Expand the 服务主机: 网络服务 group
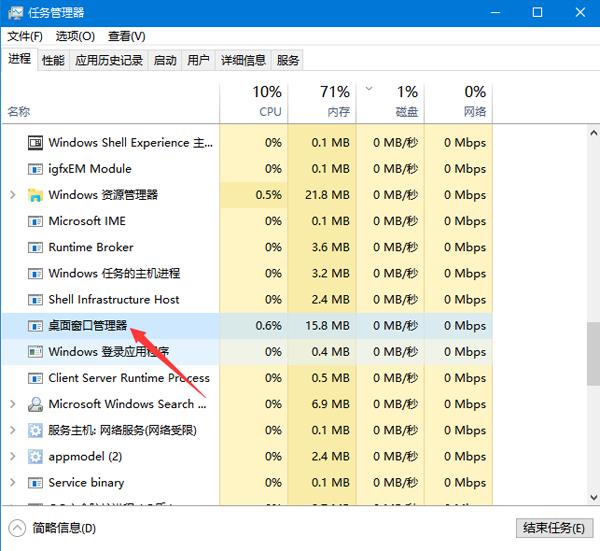The width and height of the screenshot is (600, 551). point(13,430)
